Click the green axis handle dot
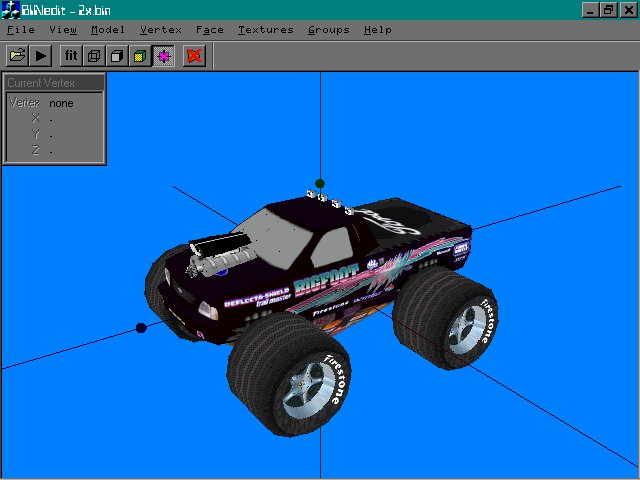Image resolution: width=640 pixels, height=480 pixels. 320,184
